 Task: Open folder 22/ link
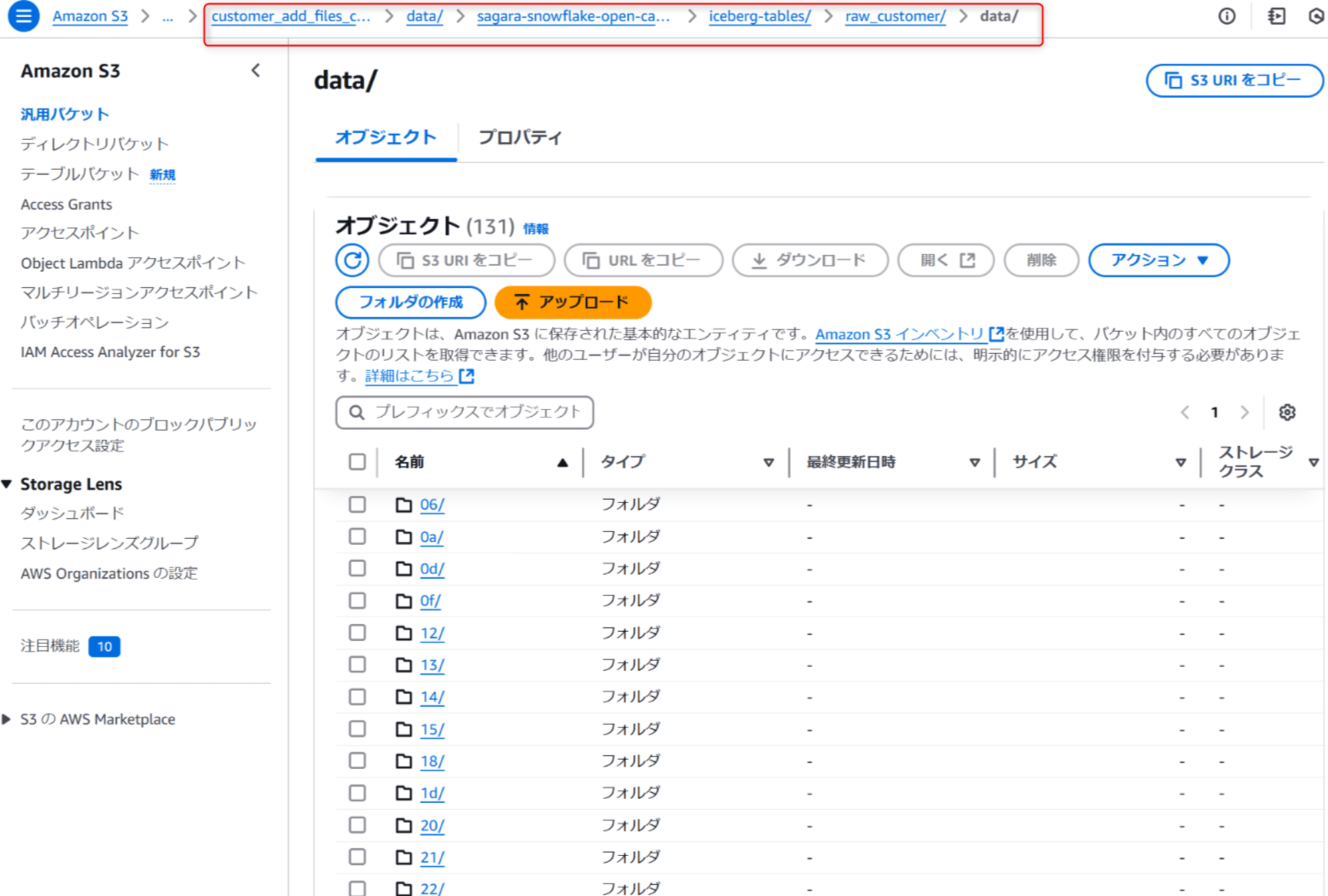[x=432, y=888]
